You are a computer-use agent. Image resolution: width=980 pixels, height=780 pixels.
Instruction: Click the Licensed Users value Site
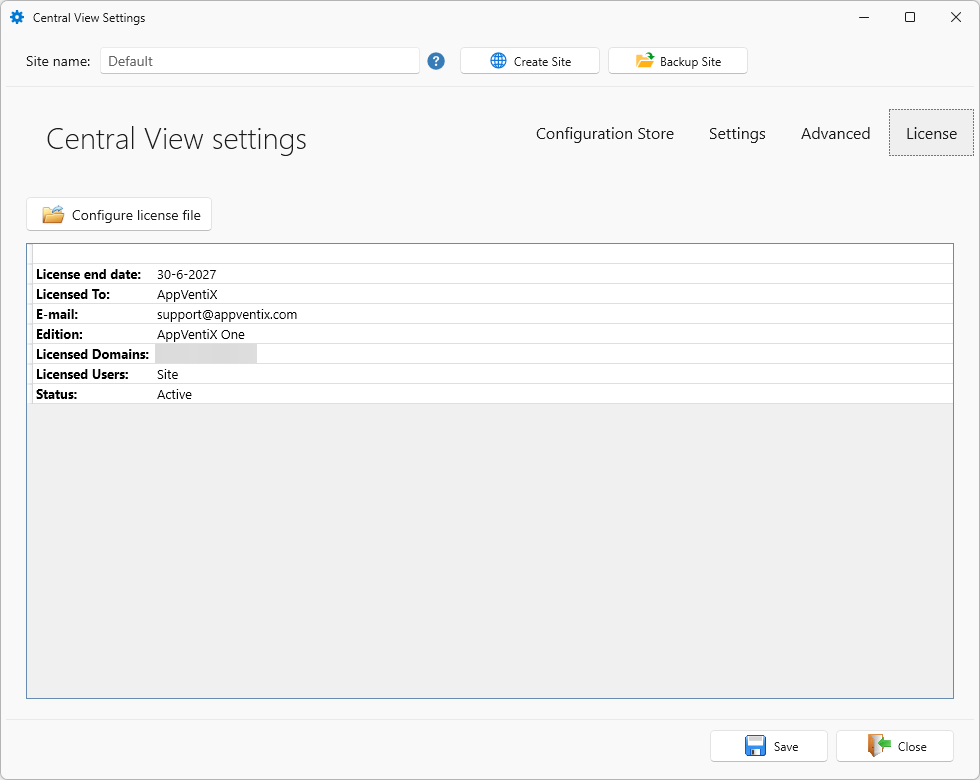pos(168,374)
